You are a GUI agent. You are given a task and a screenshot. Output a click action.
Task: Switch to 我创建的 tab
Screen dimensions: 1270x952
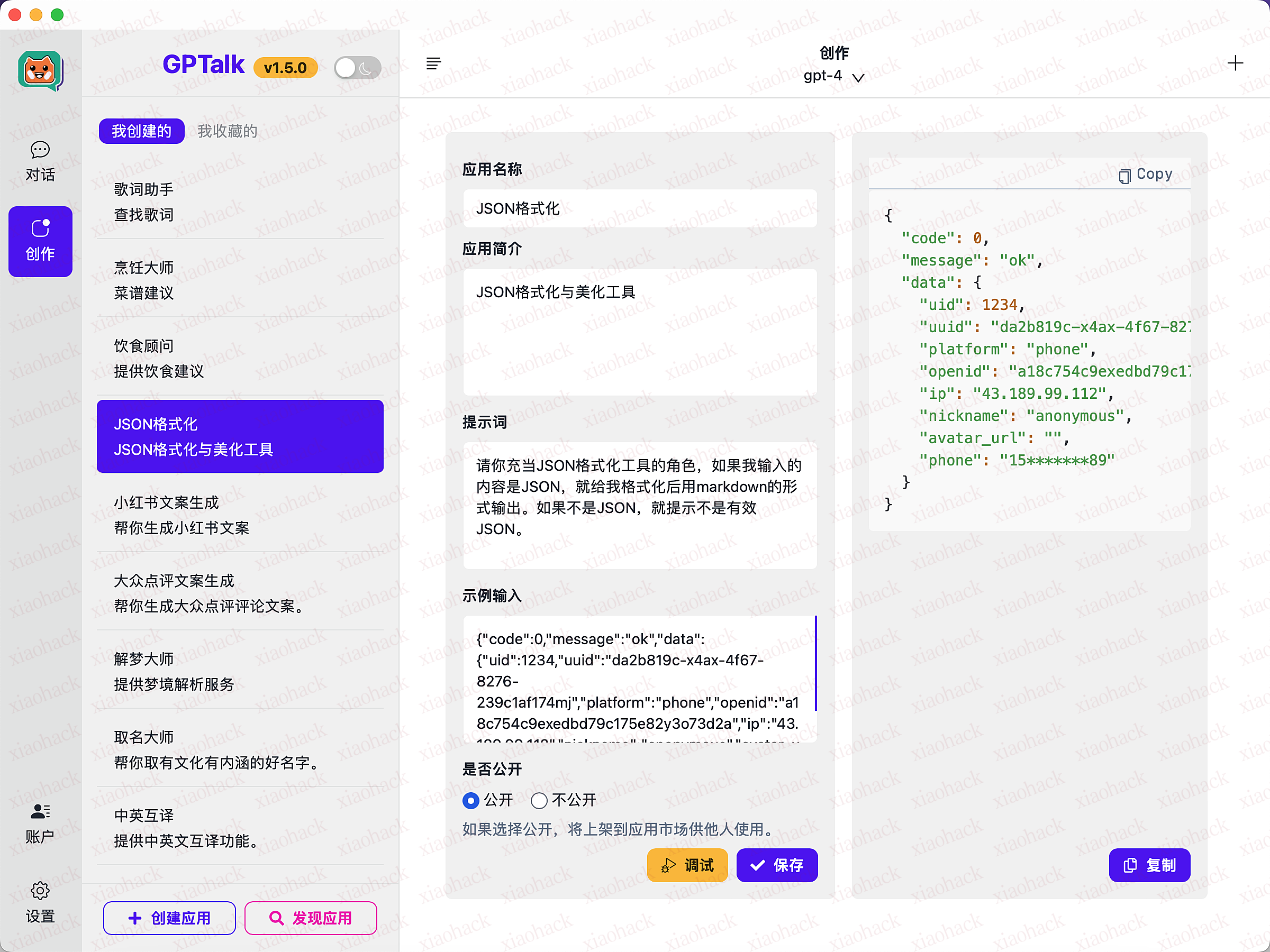click(x=141, y=131)
